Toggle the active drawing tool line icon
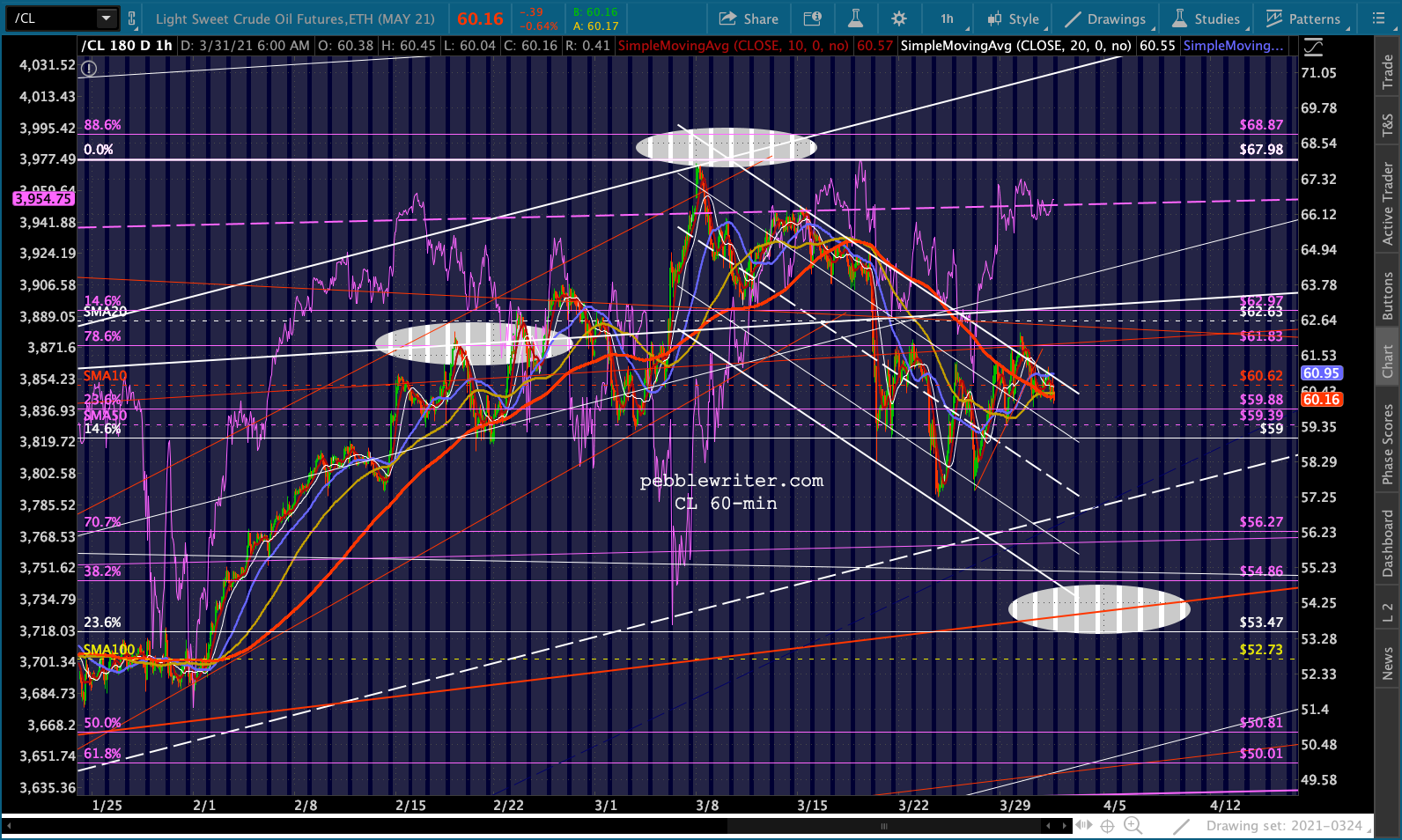Viewport: 1402px width, 840px height. pyautogui.click(x=1182, y=826)
